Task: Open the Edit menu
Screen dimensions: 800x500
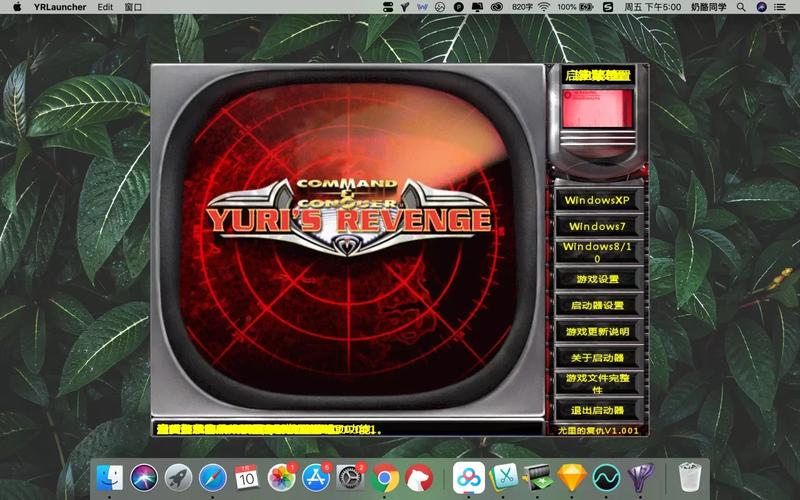Action: pyautogui.click(x=105, y=7)
